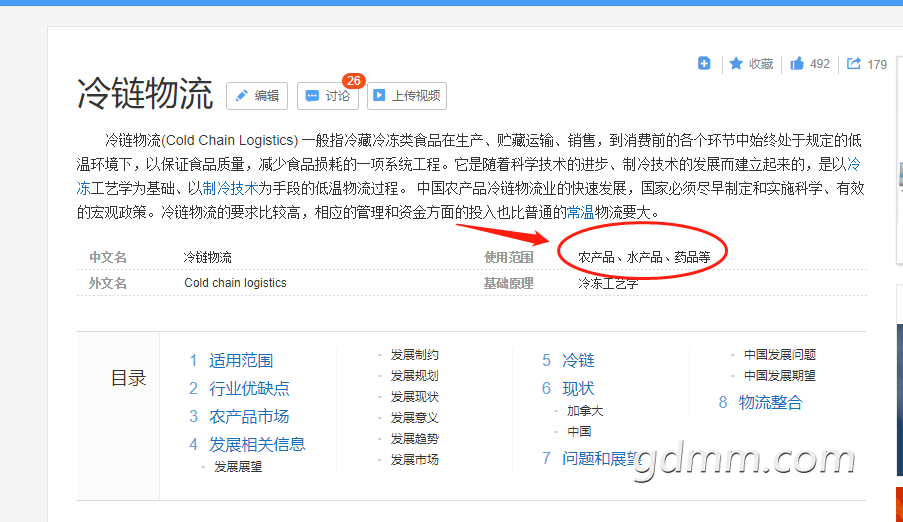Click the 使用范围 field label
Screen dimensions: 903x522
509,257
